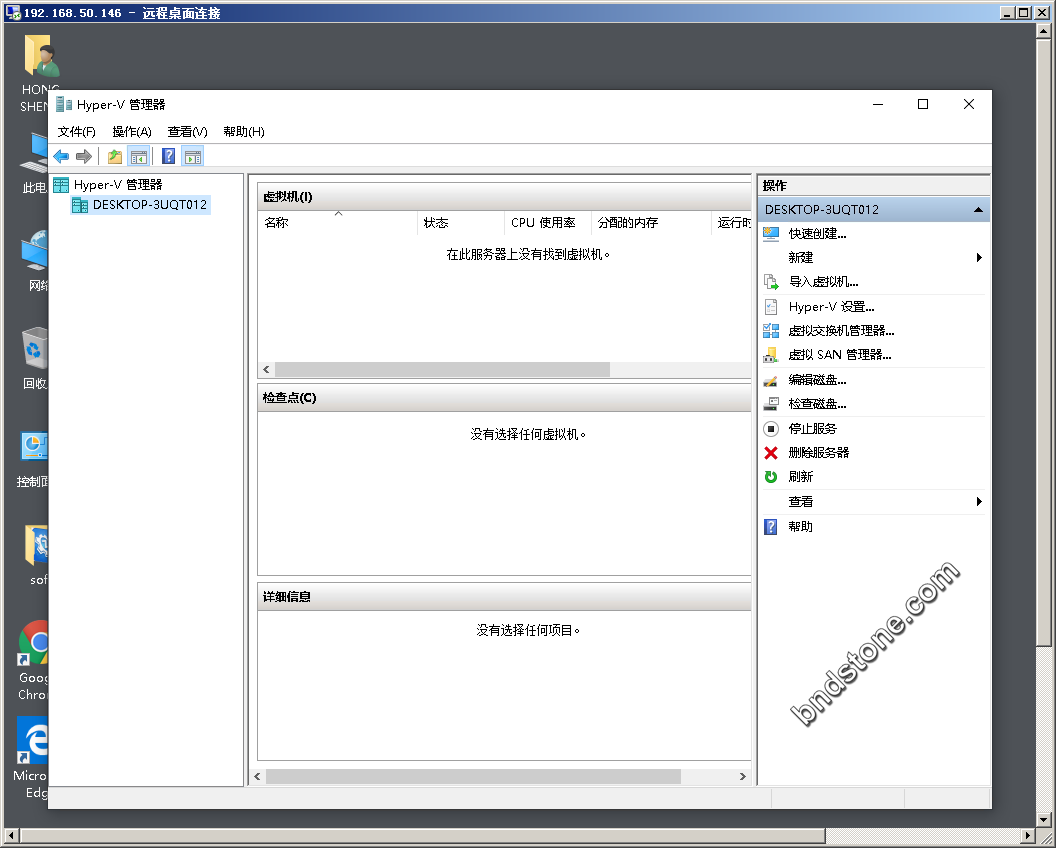
Task: Open the 操作(A) menu
Action: coord(132,132)
